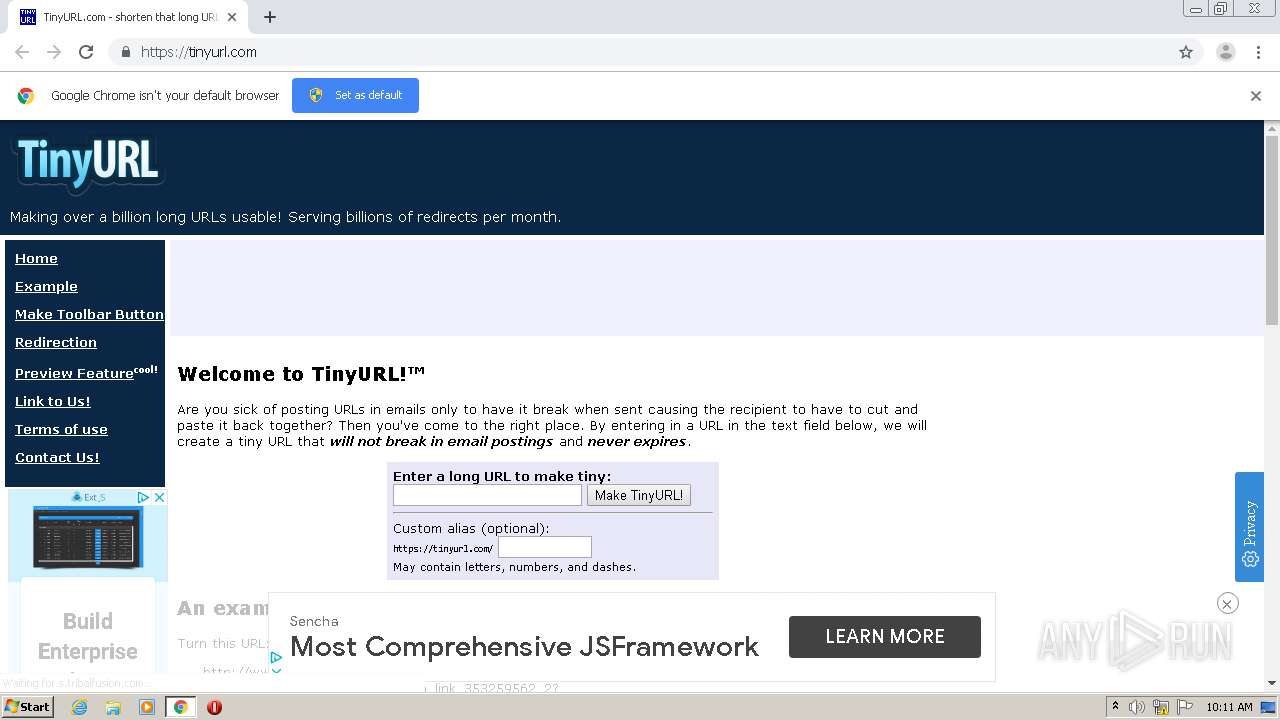Screen dimensions: 1280x720
Task: Click the page scrollbar down arrow
Action: (x=1272, y=683)
